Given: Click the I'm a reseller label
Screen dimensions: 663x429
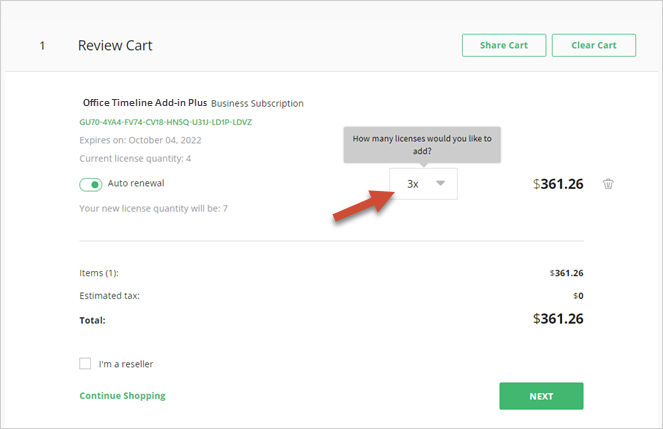Looking at the screenshot, I should (x=125, y=364).
